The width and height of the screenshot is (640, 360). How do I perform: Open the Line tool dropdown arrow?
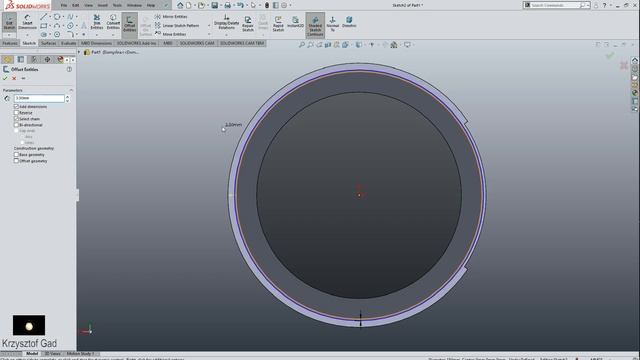click(50, 17)
